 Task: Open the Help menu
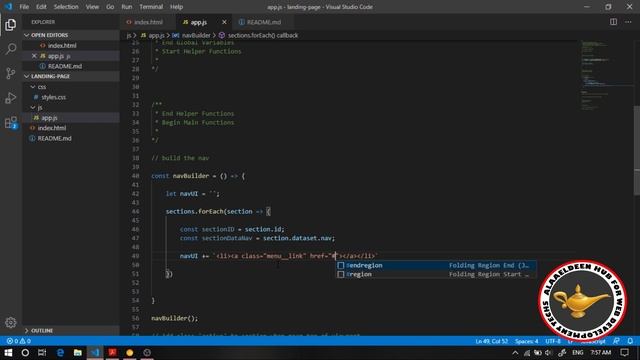176,7
